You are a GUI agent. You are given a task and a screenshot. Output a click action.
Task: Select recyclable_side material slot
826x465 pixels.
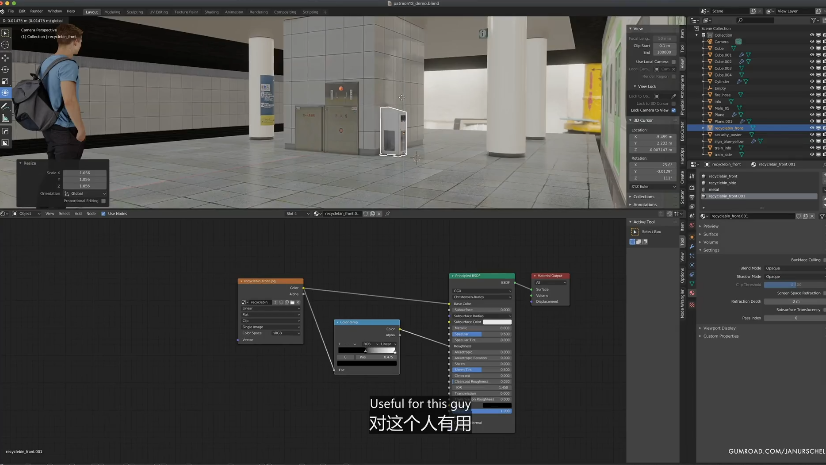tap(759, 183)
